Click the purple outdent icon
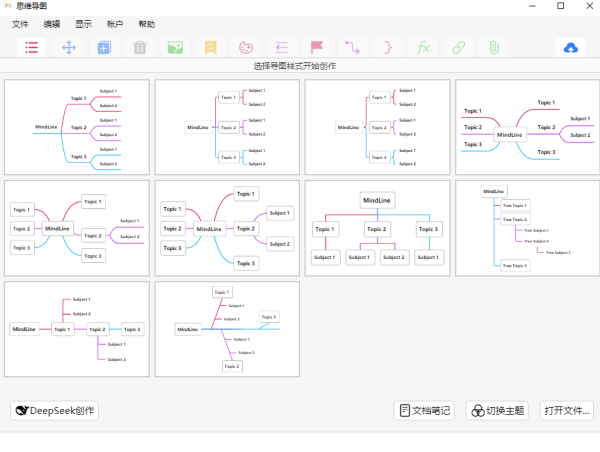The image size is (600, 452). (x=282, y=47)
